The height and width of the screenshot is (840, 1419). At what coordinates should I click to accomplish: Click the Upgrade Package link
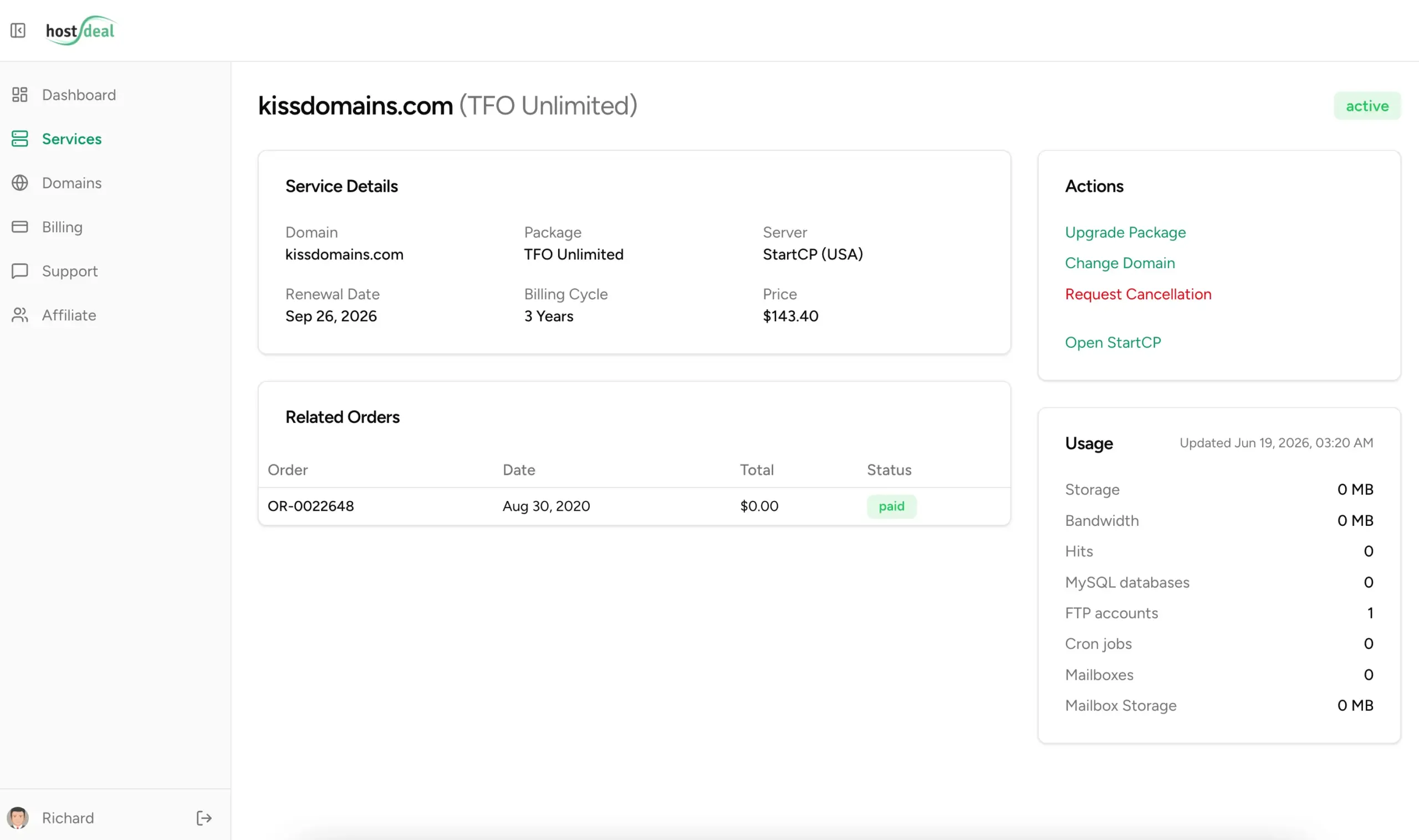point(1125,233)
